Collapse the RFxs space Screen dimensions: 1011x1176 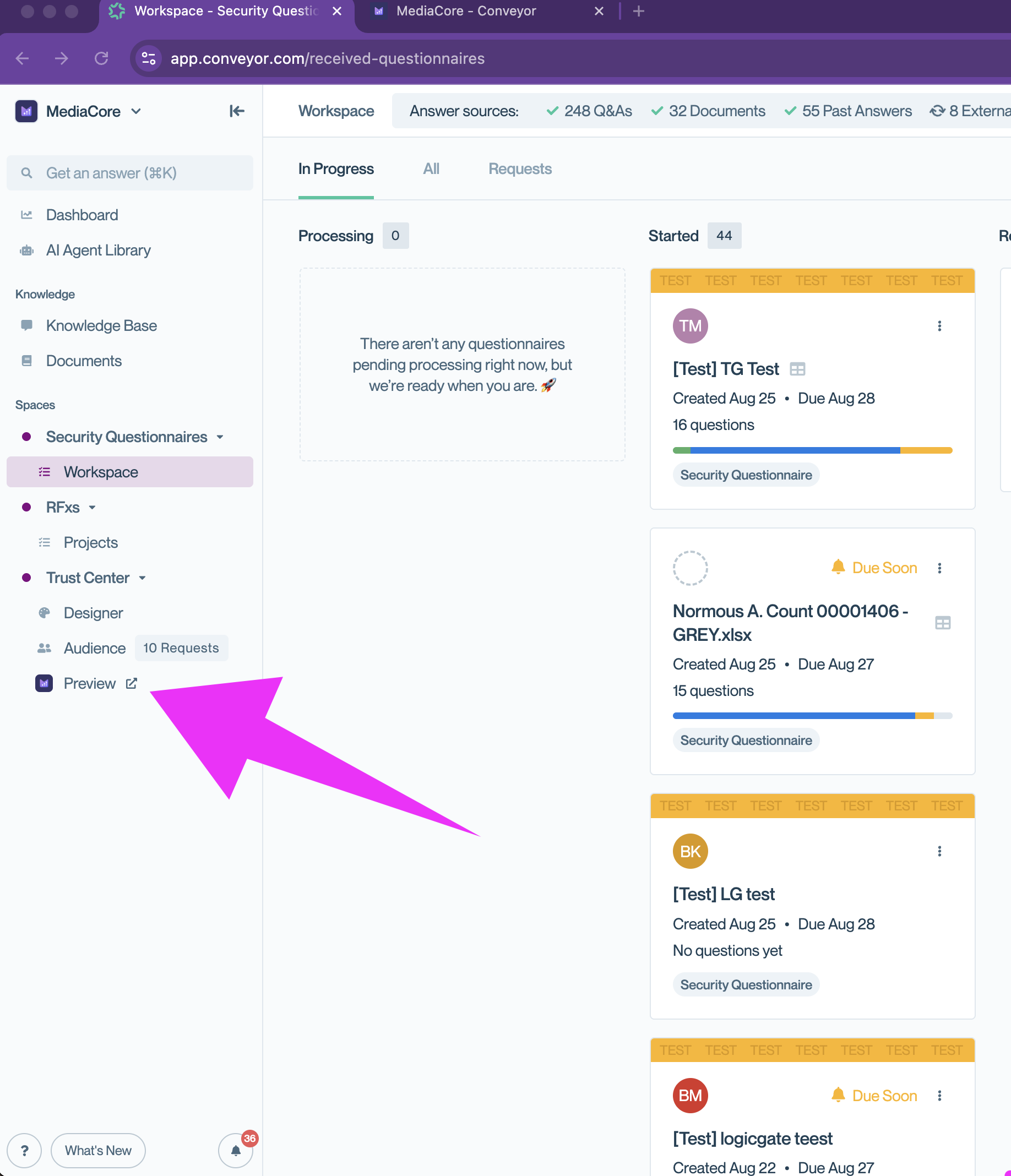(x=92, y=508)
